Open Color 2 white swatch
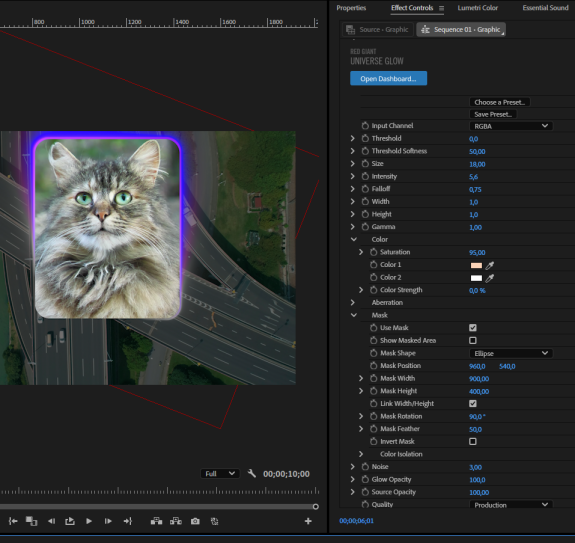575x543 pixels. [x=476, y=278]
